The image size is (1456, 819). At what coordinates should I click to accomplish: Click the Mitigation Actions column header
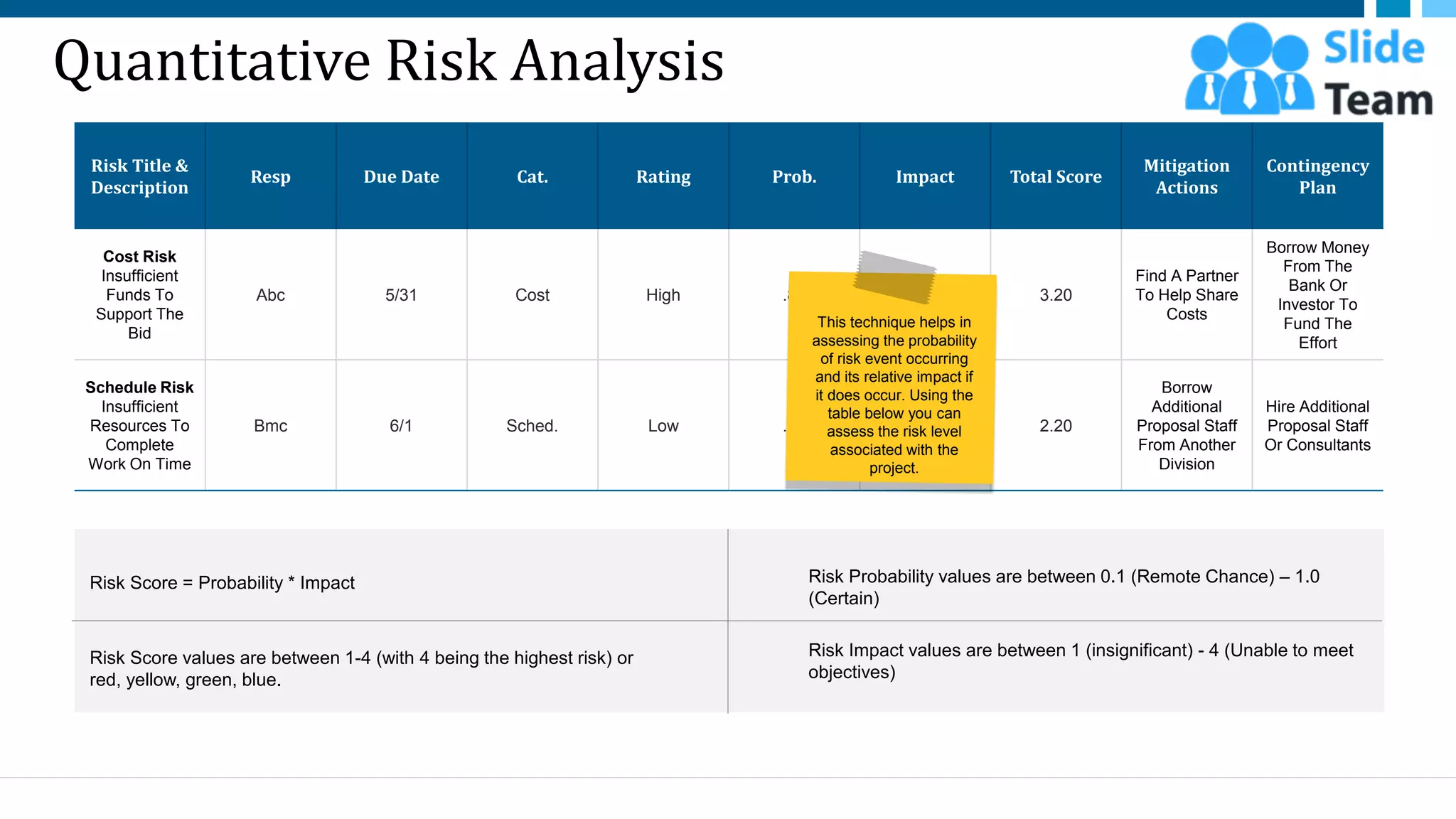coord(1187,176)
